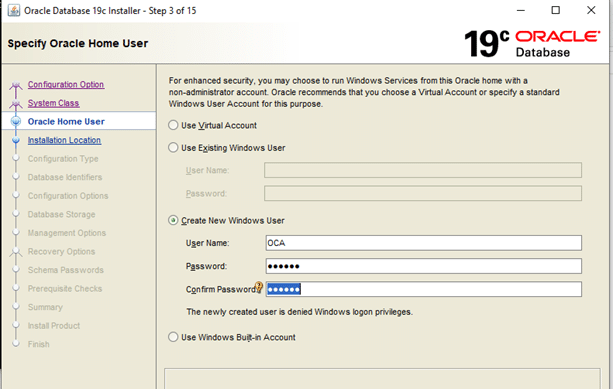The image size is (613, 389).
Task: Click the Oracle 19c Database logo
Action: point(532,44)
